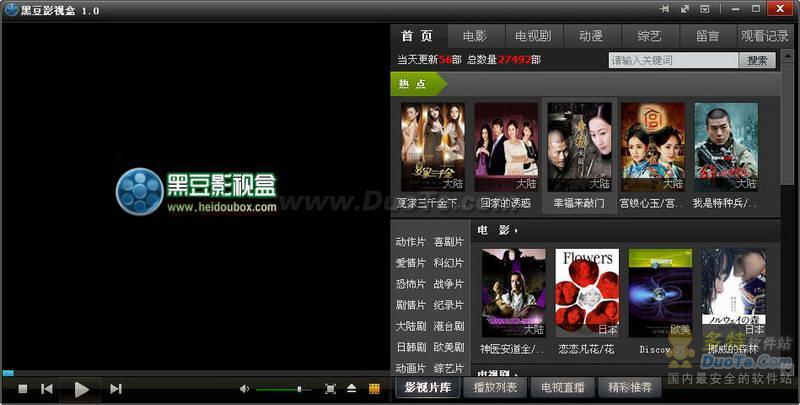The width and height of the screenshot is (800, 405).
Task: Skip to the previous track
Action: 47,388
